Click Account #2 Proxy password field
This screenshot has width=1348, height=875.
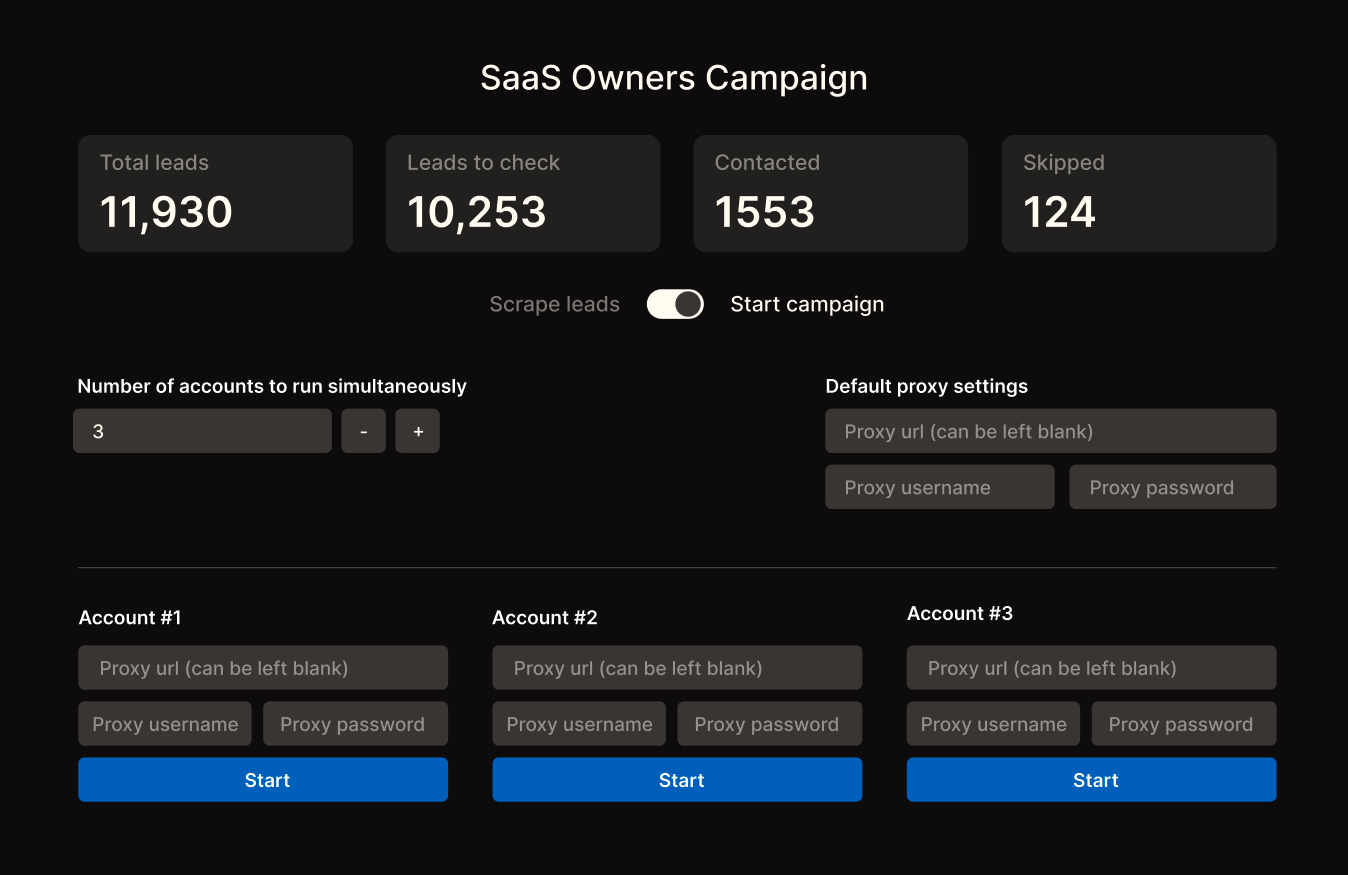pyautogui.click(x=769, y=724)
